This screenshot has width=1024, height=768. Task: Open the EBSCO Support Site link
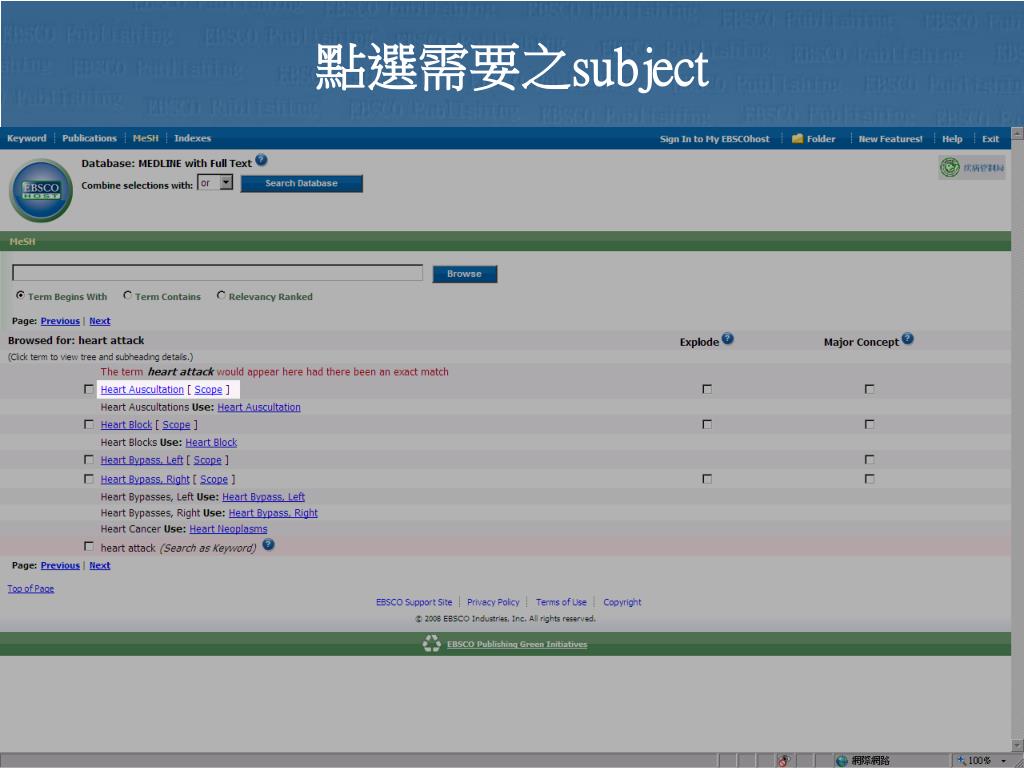414,602
